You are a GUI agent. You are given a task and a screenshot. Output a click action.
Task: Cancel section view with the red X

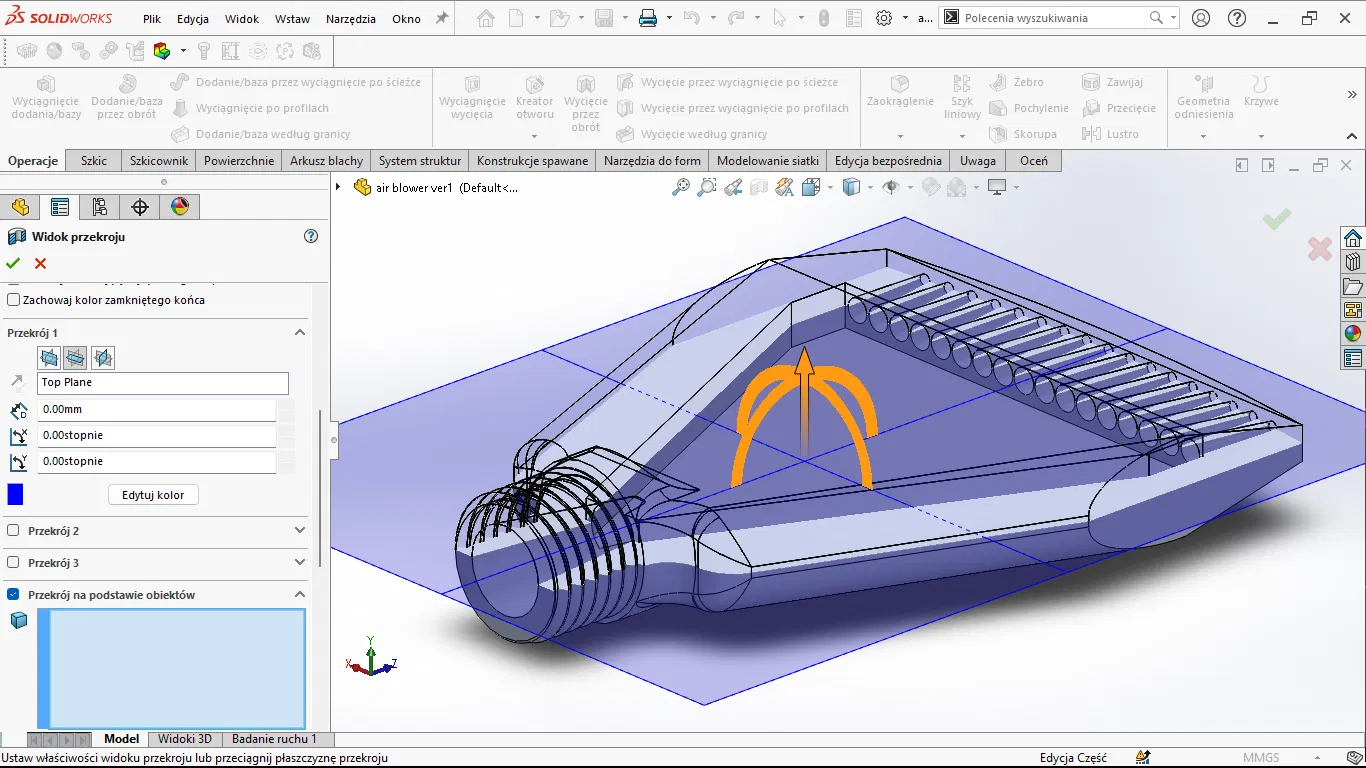41,264
